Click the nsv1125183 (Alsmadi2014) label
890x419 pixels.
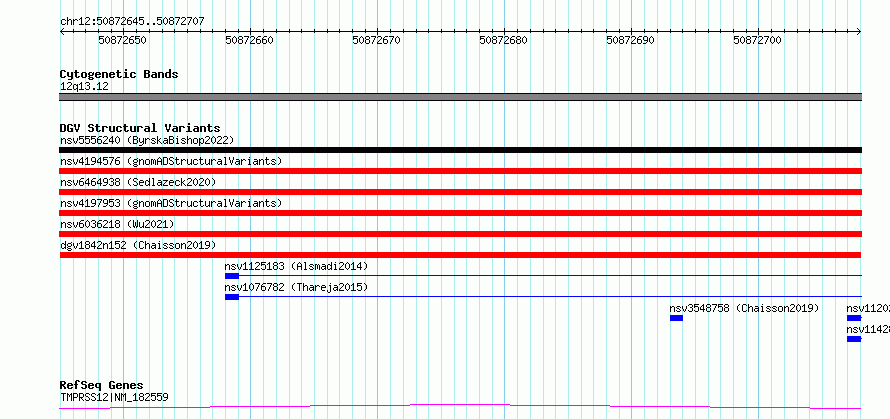[296, 266]
